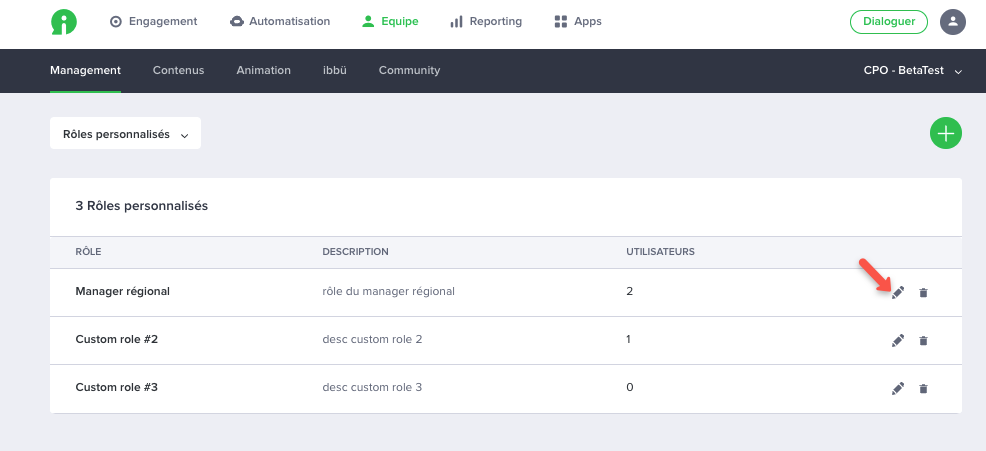Viewport: 986px width, 451px height.
Task: Switch to the Contenus tab
Action: point(178,71)
